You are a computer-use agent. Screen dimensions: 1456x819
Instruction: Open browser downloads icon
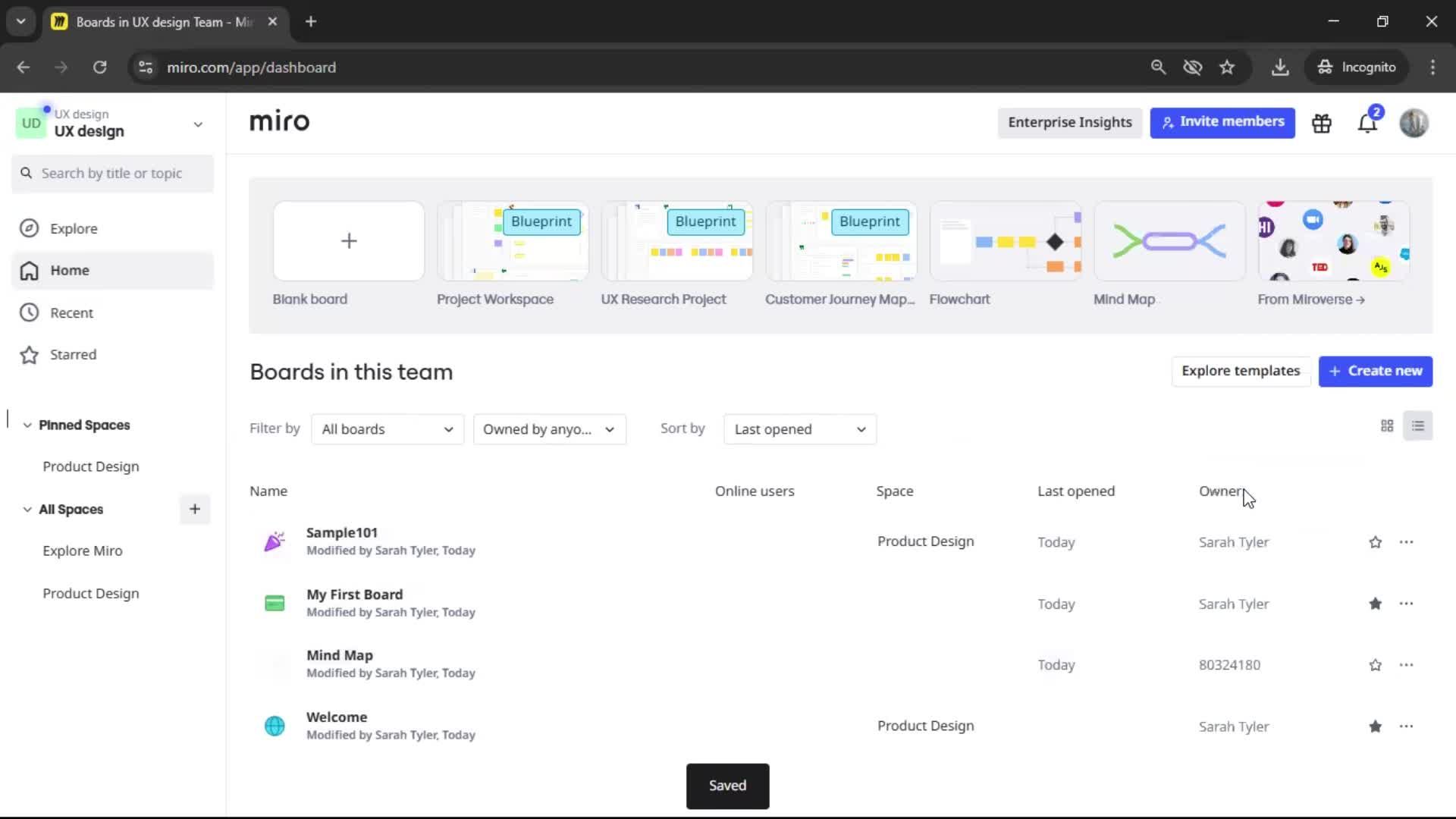coord(1280,67)
